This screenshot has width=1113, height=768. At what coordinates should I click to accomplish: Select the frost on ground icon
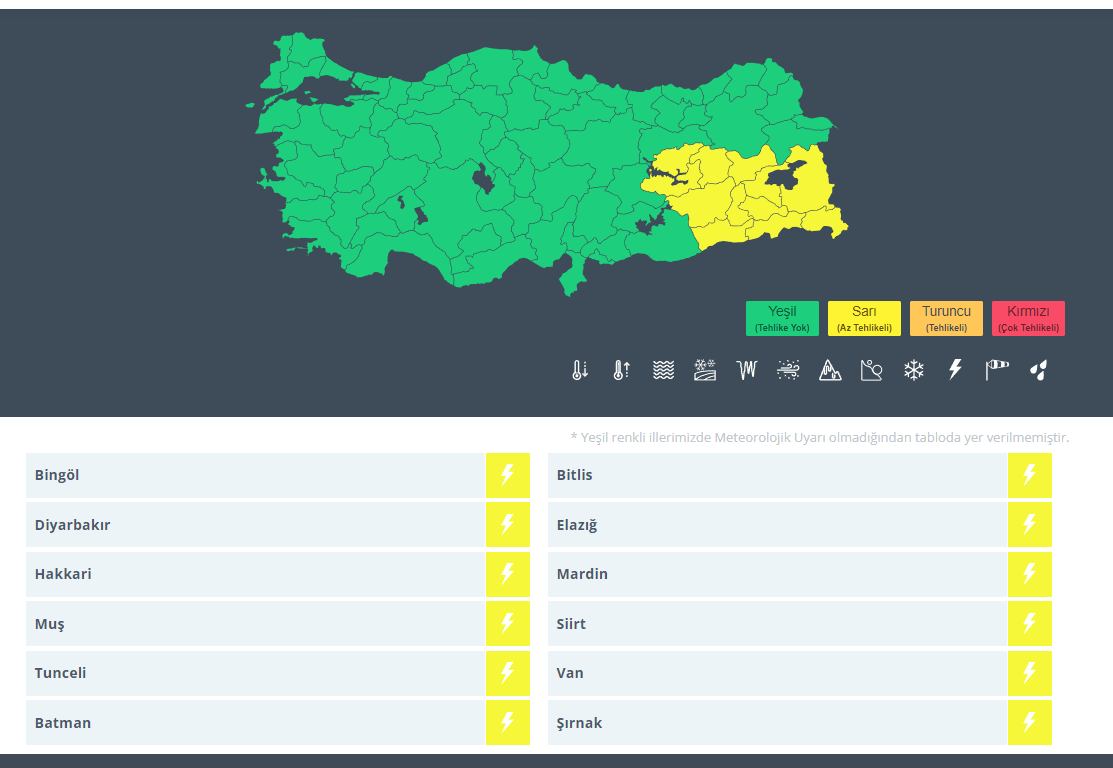point(705,371)
